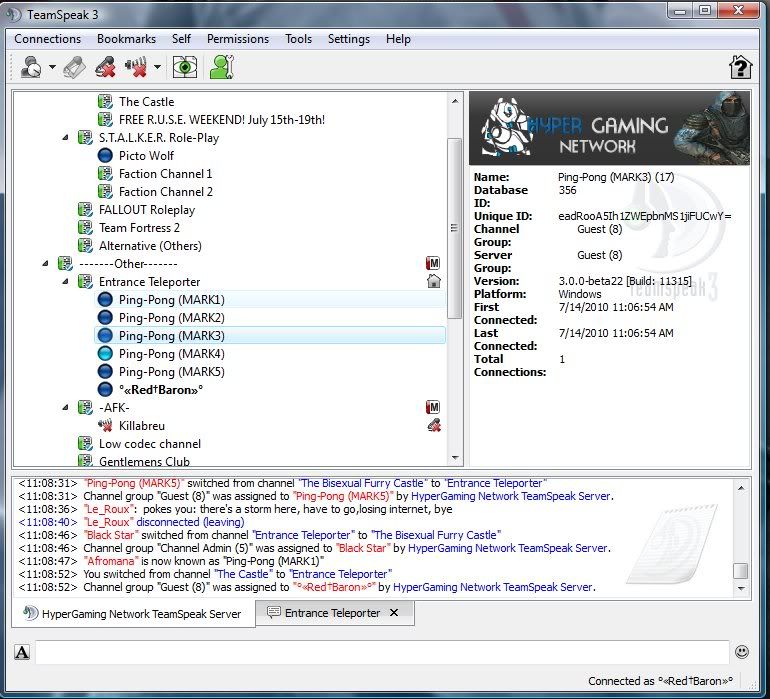The image size is (770, 699).
Task: Toggle the Subscribe to all channels eye icon
Action: point(185,67)
